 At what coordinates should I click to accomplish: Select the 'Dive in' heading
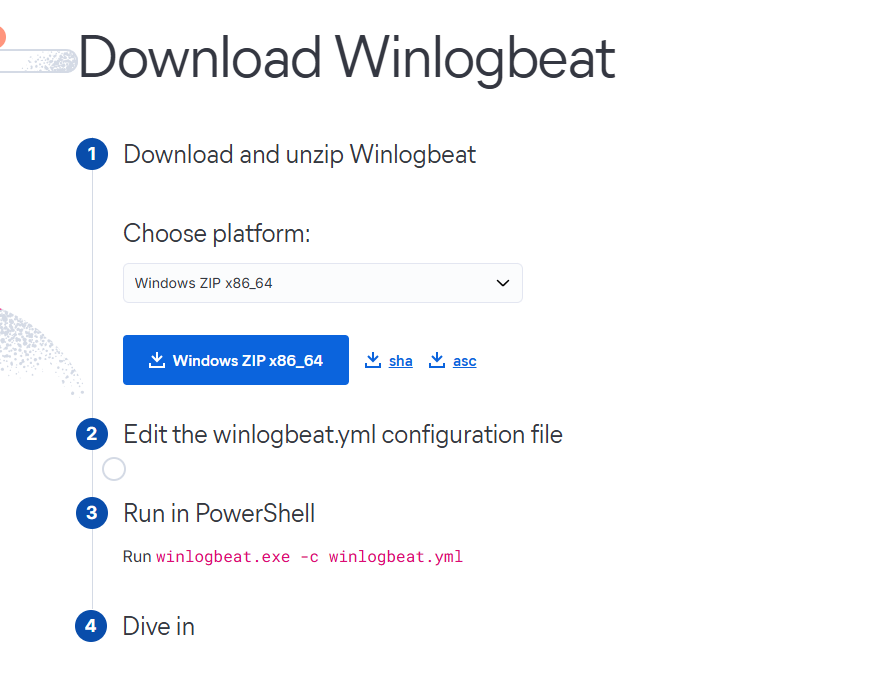tap(159, 626)
